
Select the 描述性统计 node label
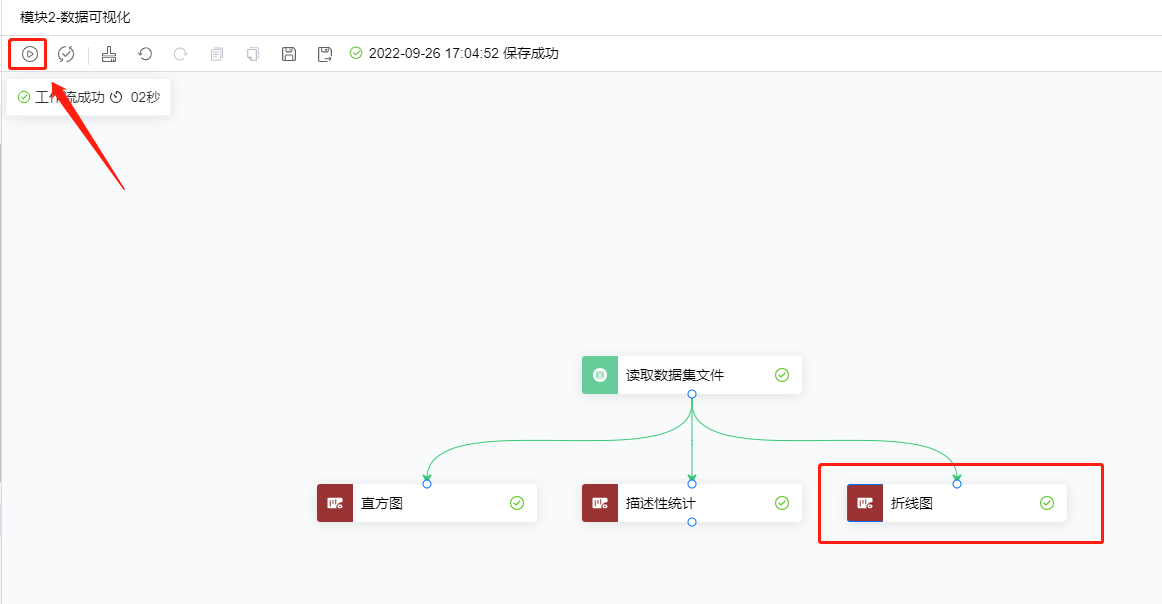click(660, 503)
